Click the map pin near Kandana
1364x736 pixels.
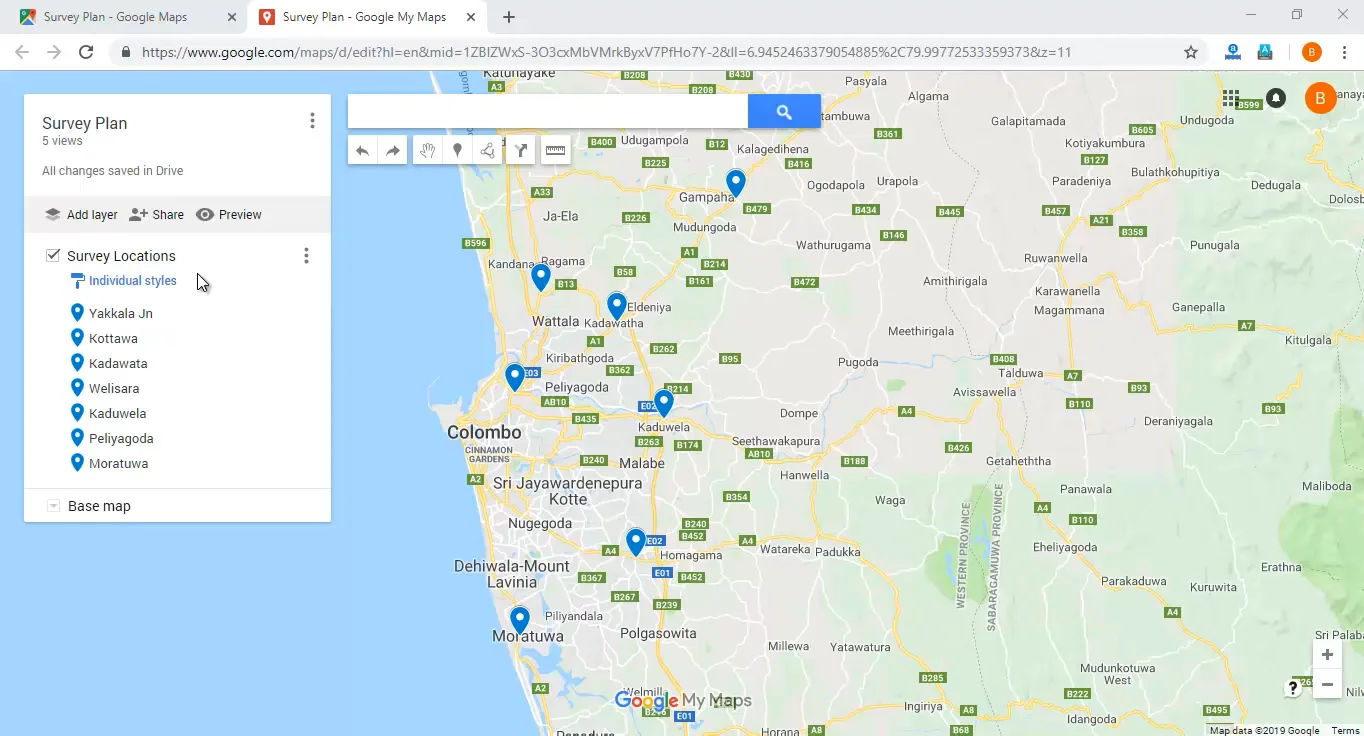[x=541, y=277]
